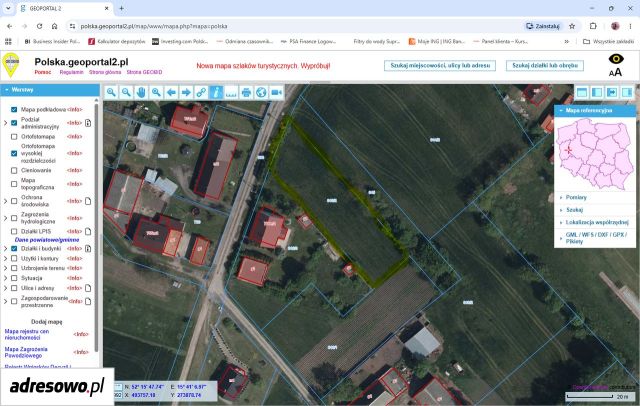Enable the Użytki i kontury layer
The width and height of the screenshot is (640, 406).
tap(14, 258)
